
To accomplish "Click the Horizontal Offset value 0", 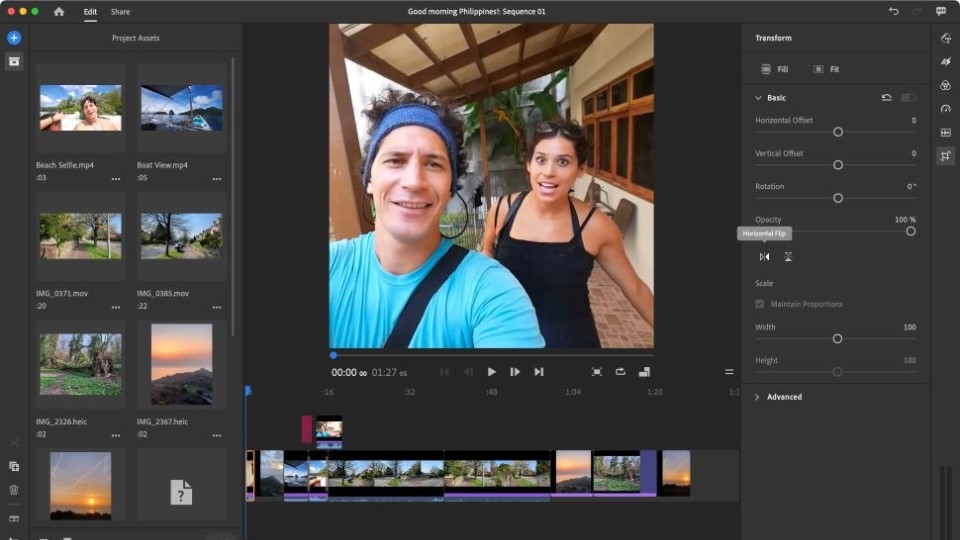I will [913, 121].
